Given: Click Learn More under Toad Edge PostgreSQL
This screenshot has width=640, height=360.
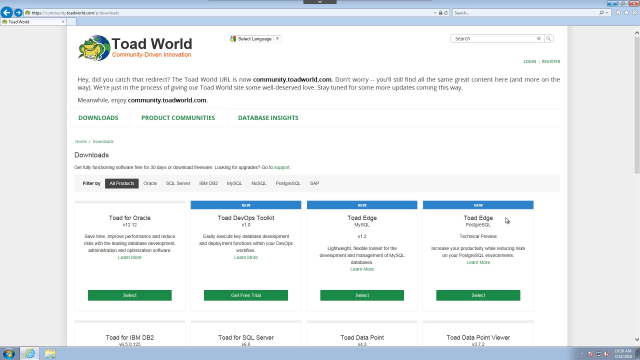Looking at the screenshot, I should 478,262.
